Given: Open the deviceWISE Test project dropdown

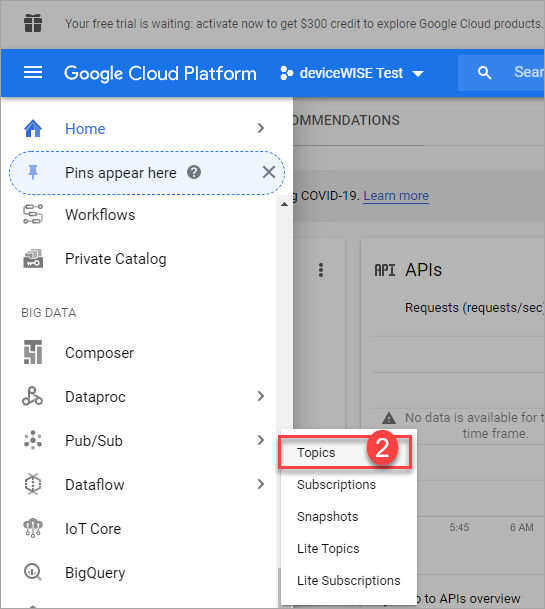Looking at the screenshot, I should [x=418, y=73].
